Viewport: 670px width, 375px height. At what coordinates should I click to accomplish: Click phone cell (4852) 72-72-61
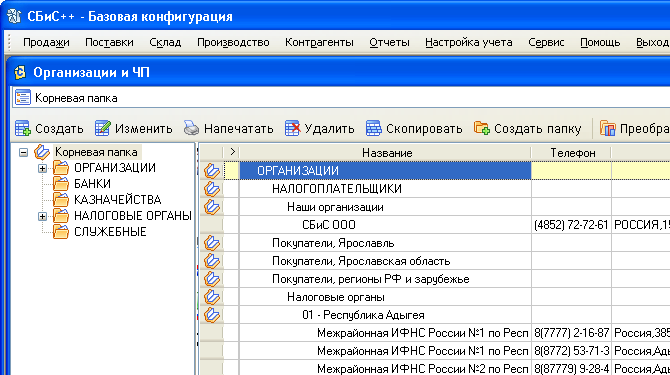pyautogui.click(x=571, y=225)
